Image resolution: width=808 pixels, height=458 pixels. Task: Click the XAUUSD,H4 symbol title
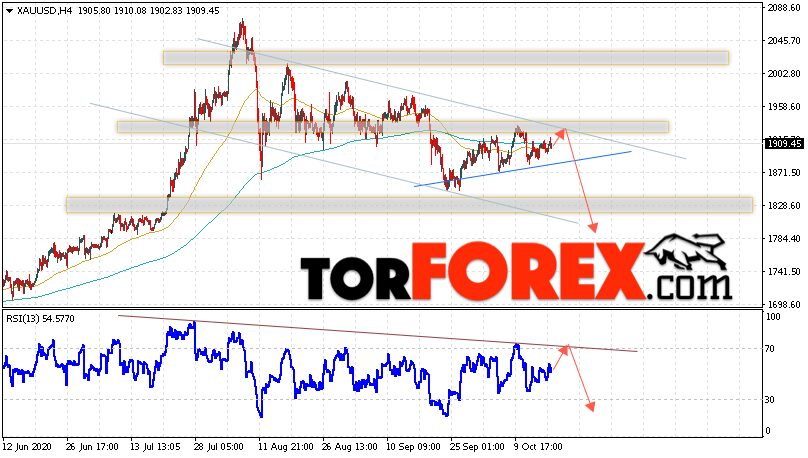pyautogui.click(x=44, y=11)
